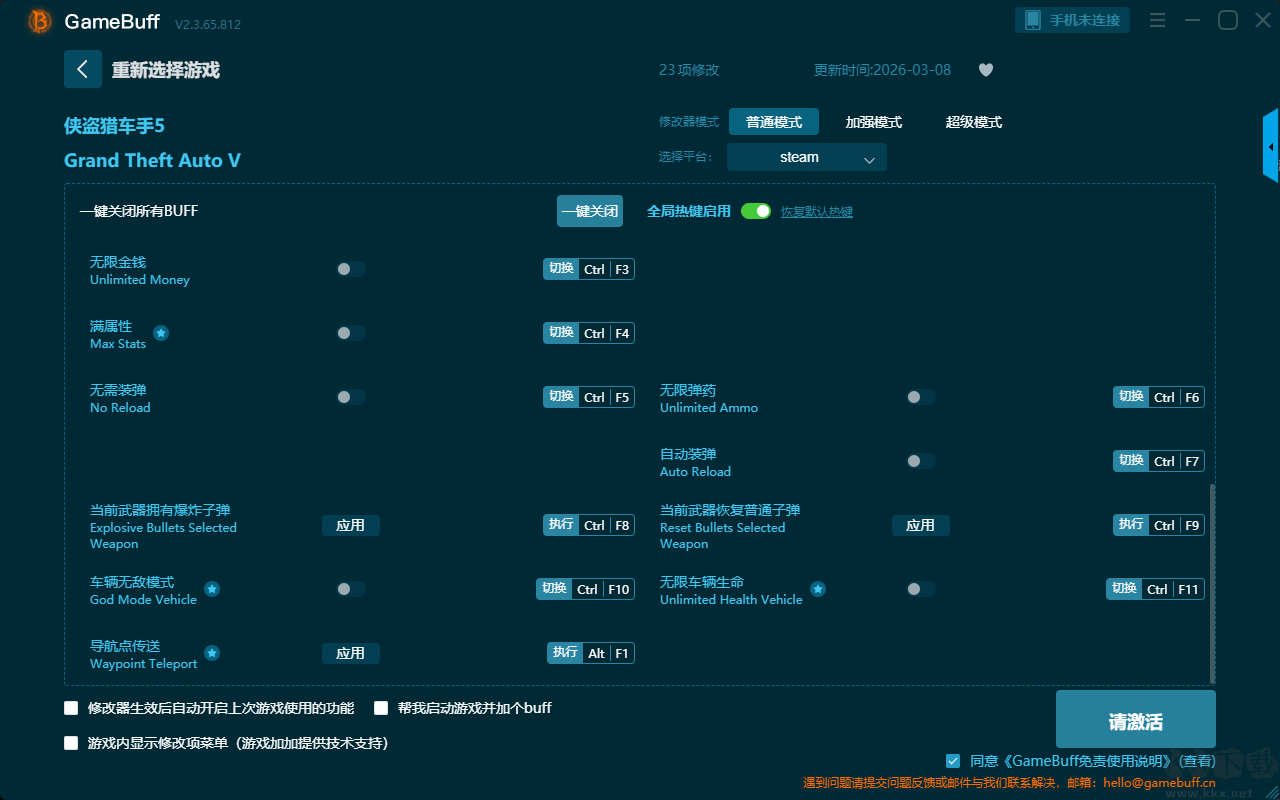Expand the blue side panel arrow tab

pyautogui.click(x=1271, y=146)
